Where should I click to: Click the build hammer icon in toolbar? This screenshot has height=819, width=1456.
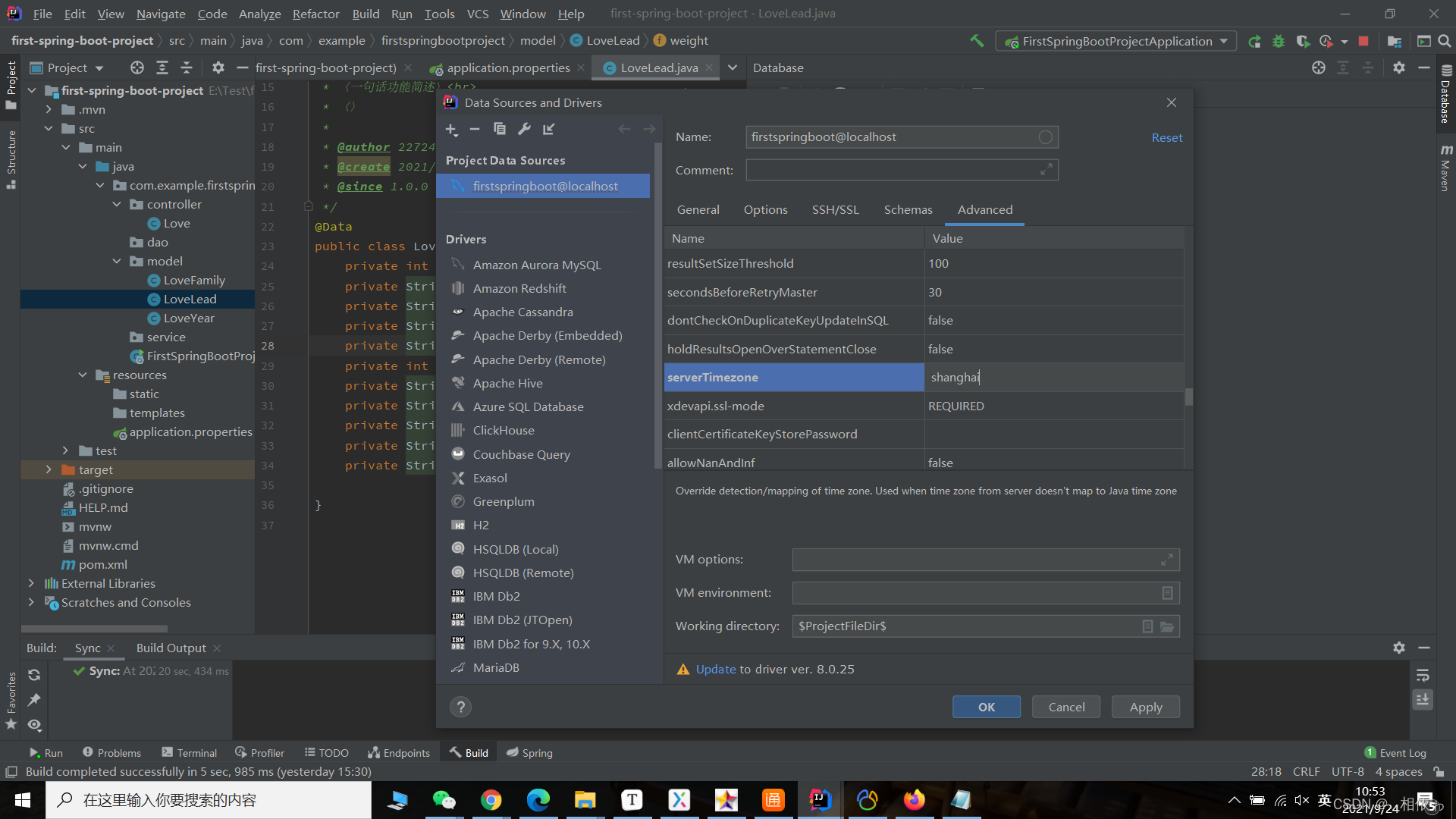click(977, 41)
